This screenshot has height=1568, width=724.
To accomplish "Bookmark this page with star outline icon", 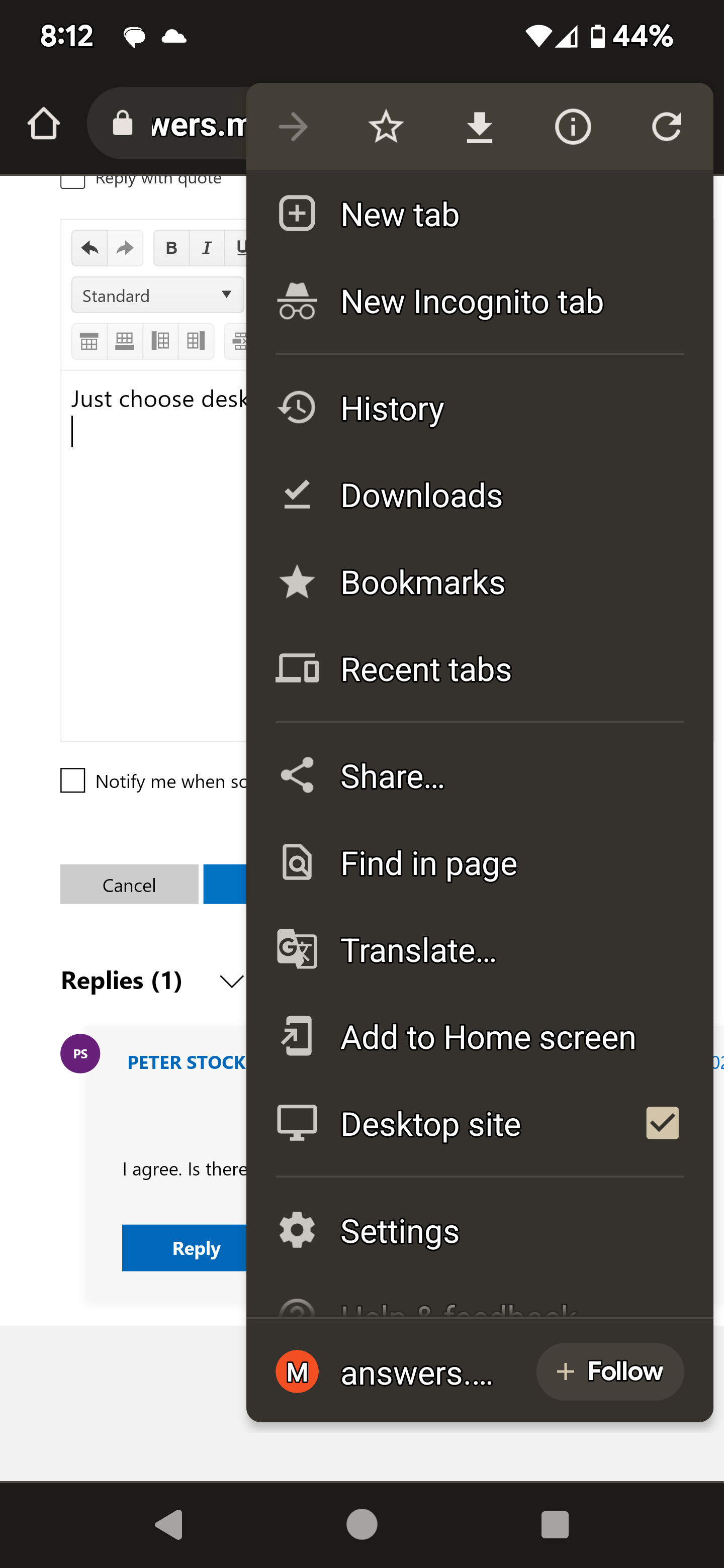I will pyautogui.click(x=386, y=127).
